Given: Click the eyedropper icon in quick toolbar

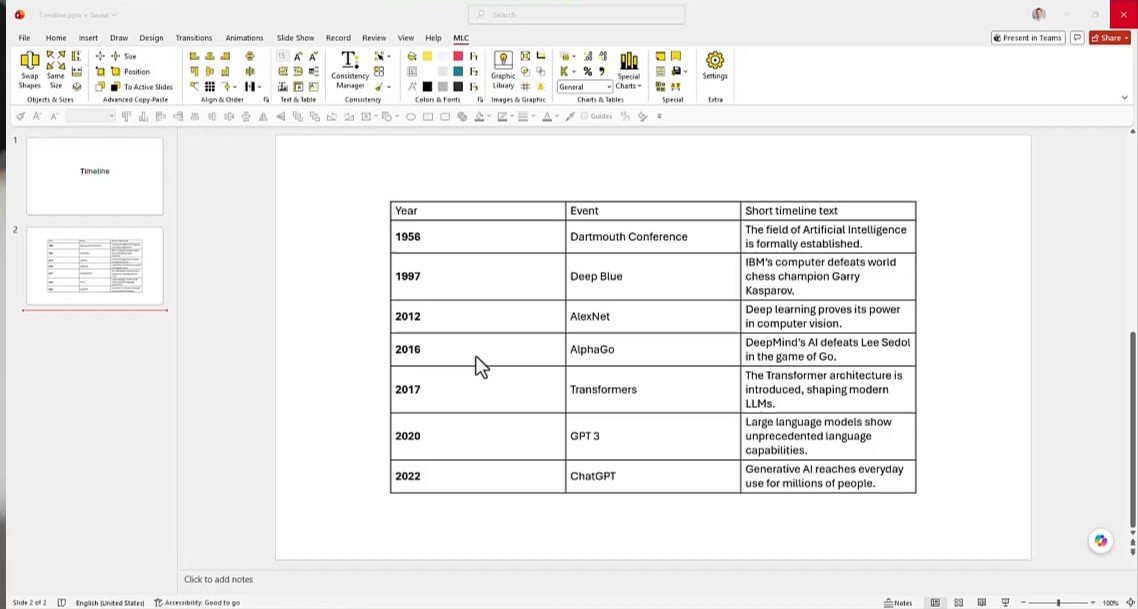Looking at the screenshot, I should 570,116.
